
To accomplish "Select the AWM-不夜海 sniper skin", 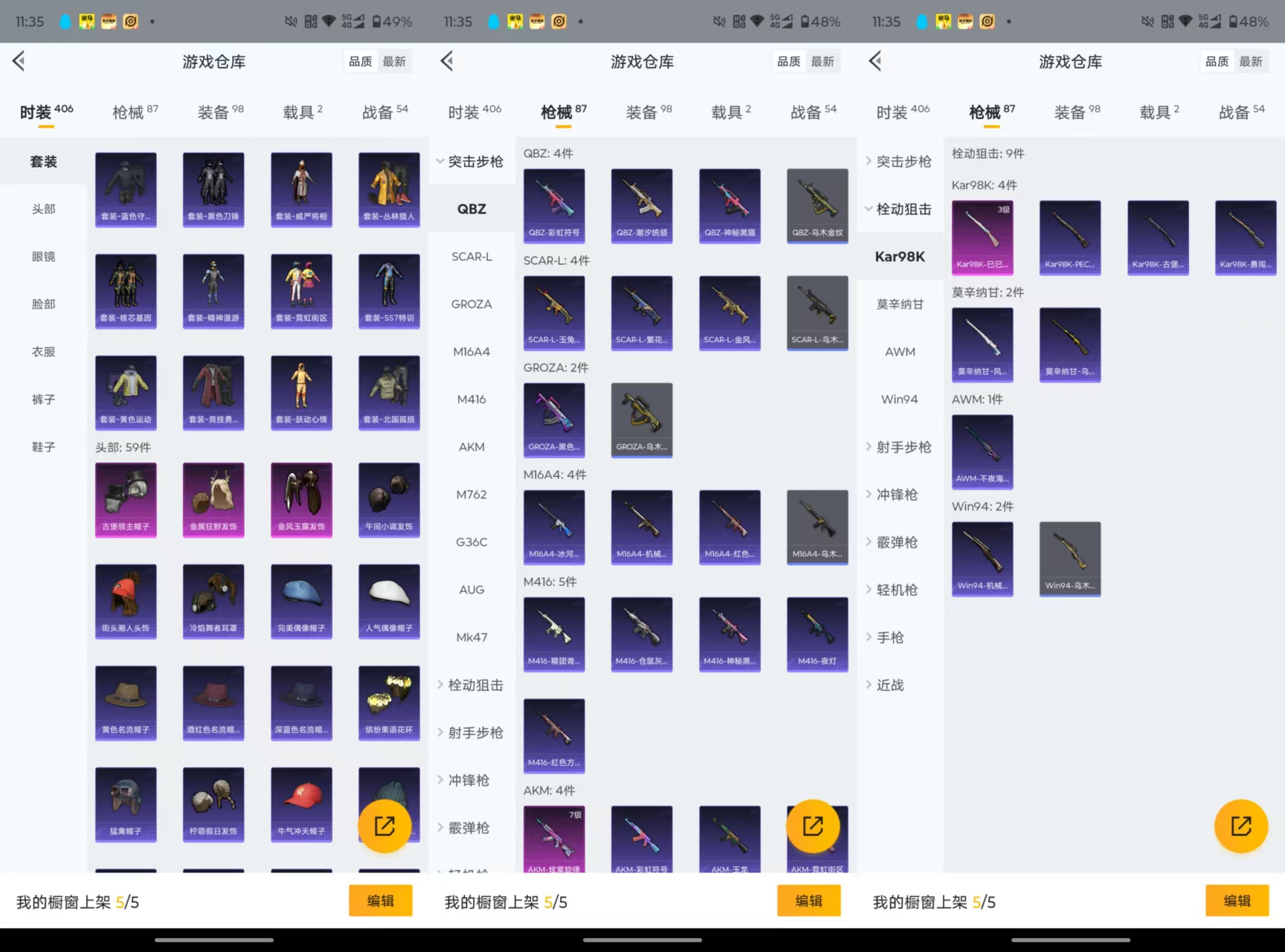I will coord(982,451).
